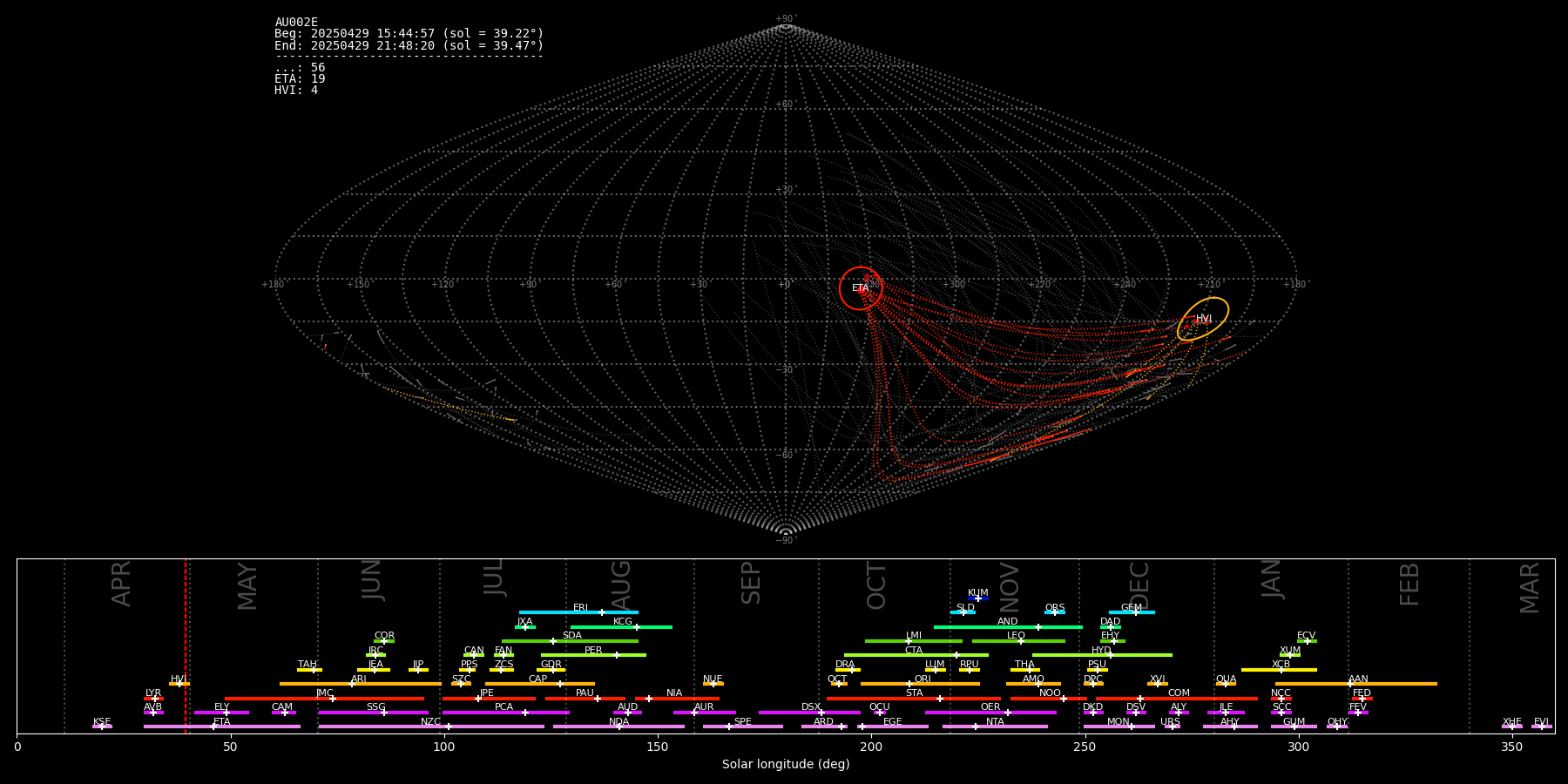1568x784 pixels.
Task: Click the ORS shower label
Action: pyautogui.click(x=1055, y=608)
